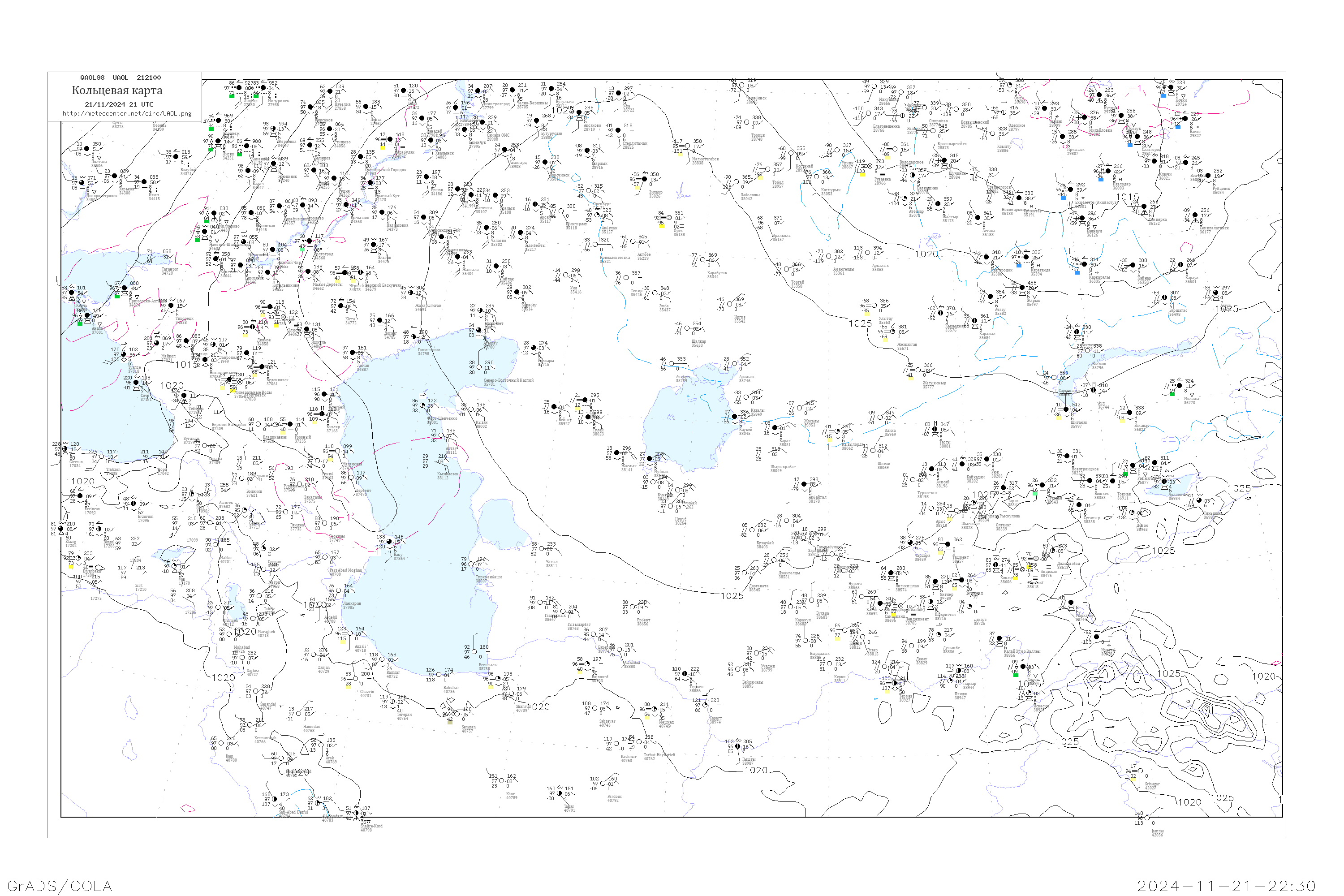Click the Ulytau open circle station marker
The width and height of the screenshot is (1344, 896).
click(x=874, y=306)
